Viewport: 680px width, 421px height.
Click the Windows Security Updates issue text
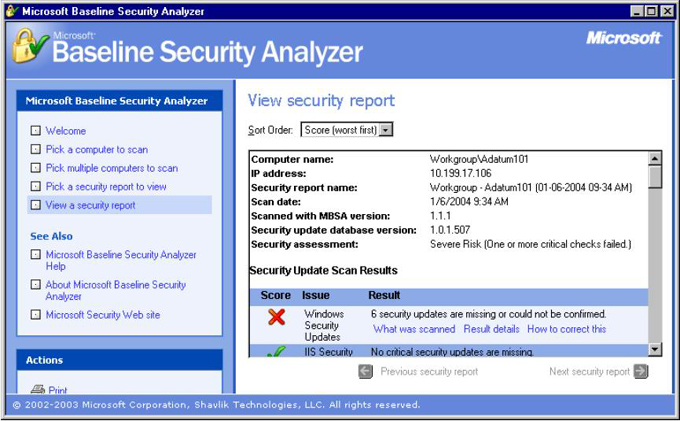(324, 325)
